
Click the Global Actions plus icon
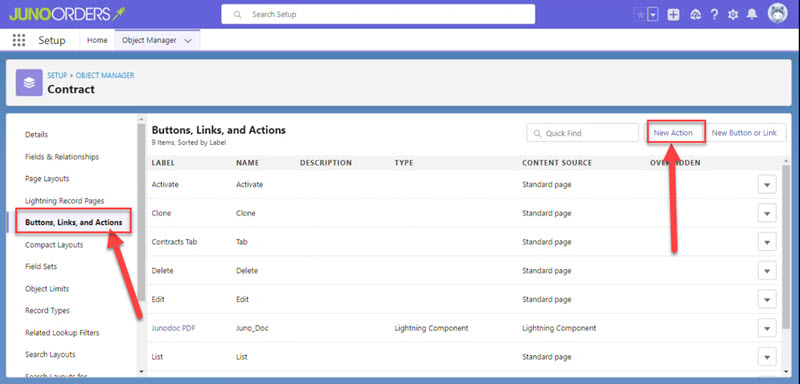tap(673, 15)
